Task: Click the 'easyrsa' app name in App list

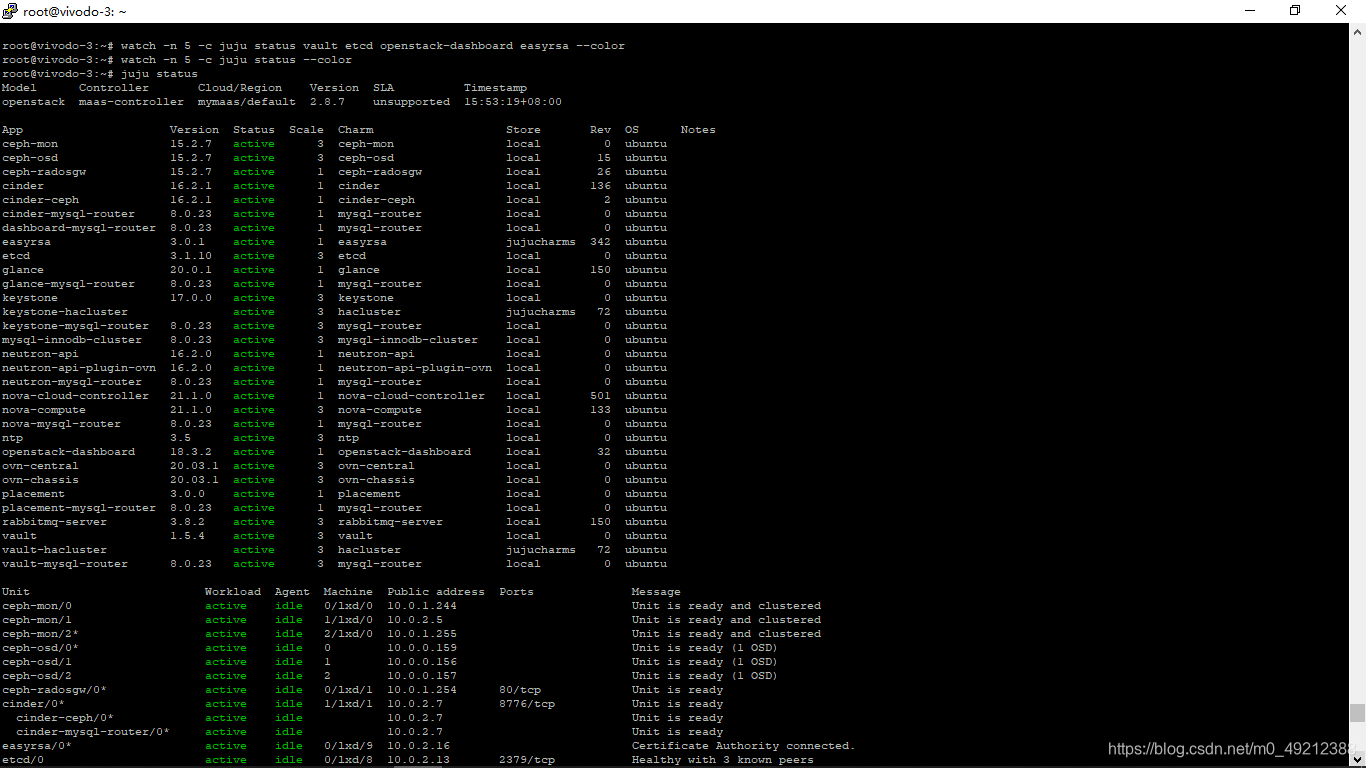Action: click(x=26, y=242)
